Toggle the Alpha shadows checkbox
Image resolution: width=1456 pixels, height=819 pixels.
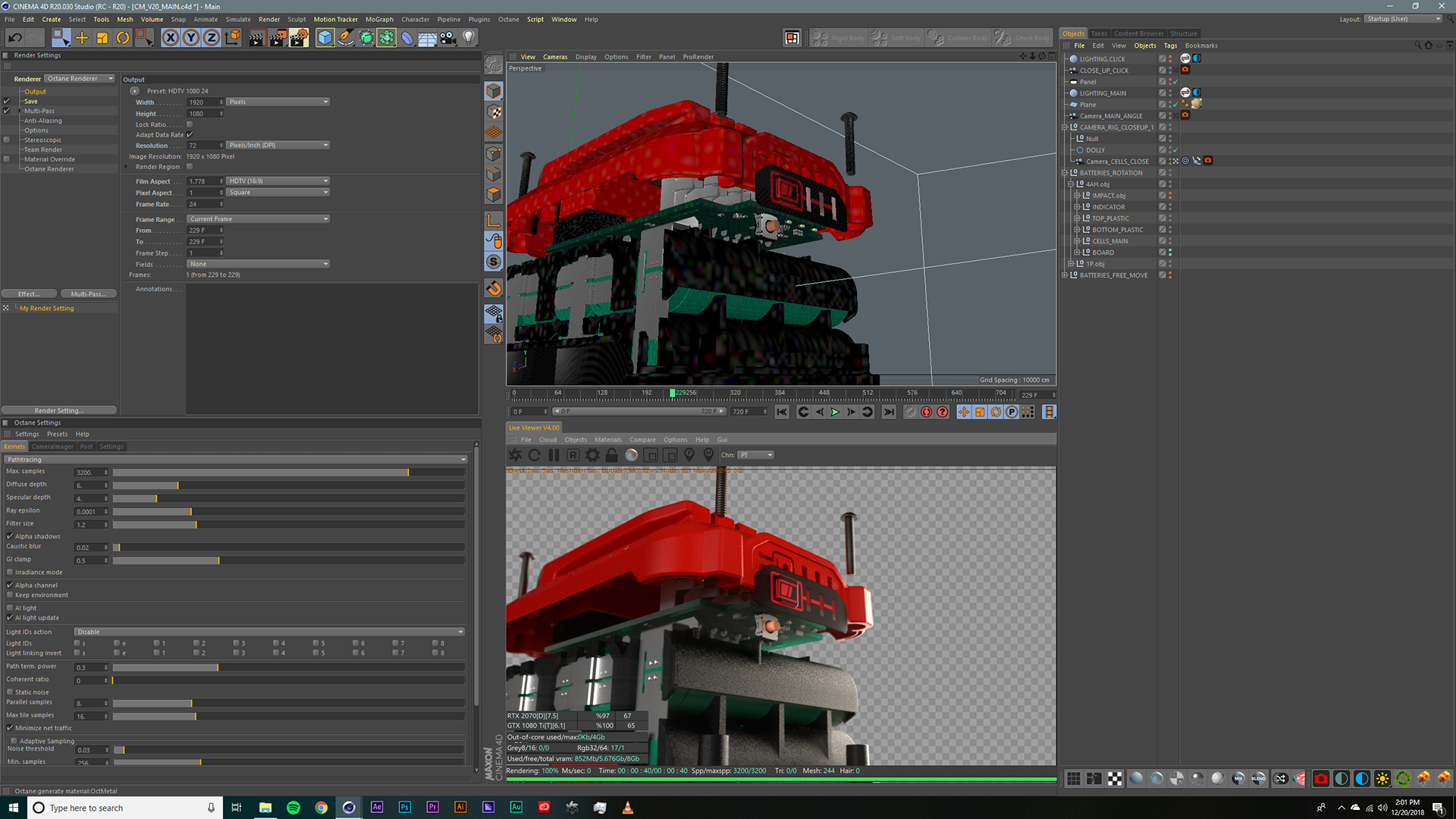click(10, 536)
